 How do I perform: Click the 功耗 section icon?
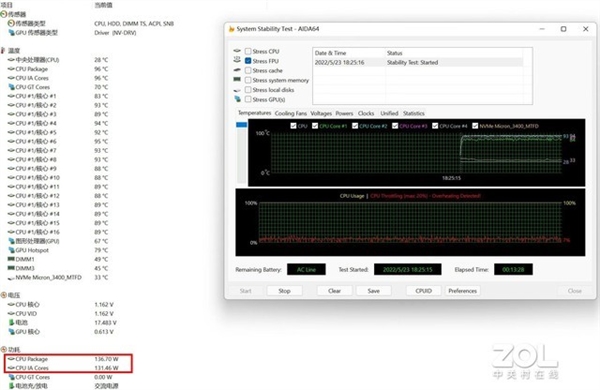pyautogui.click(x=4, y=349)
